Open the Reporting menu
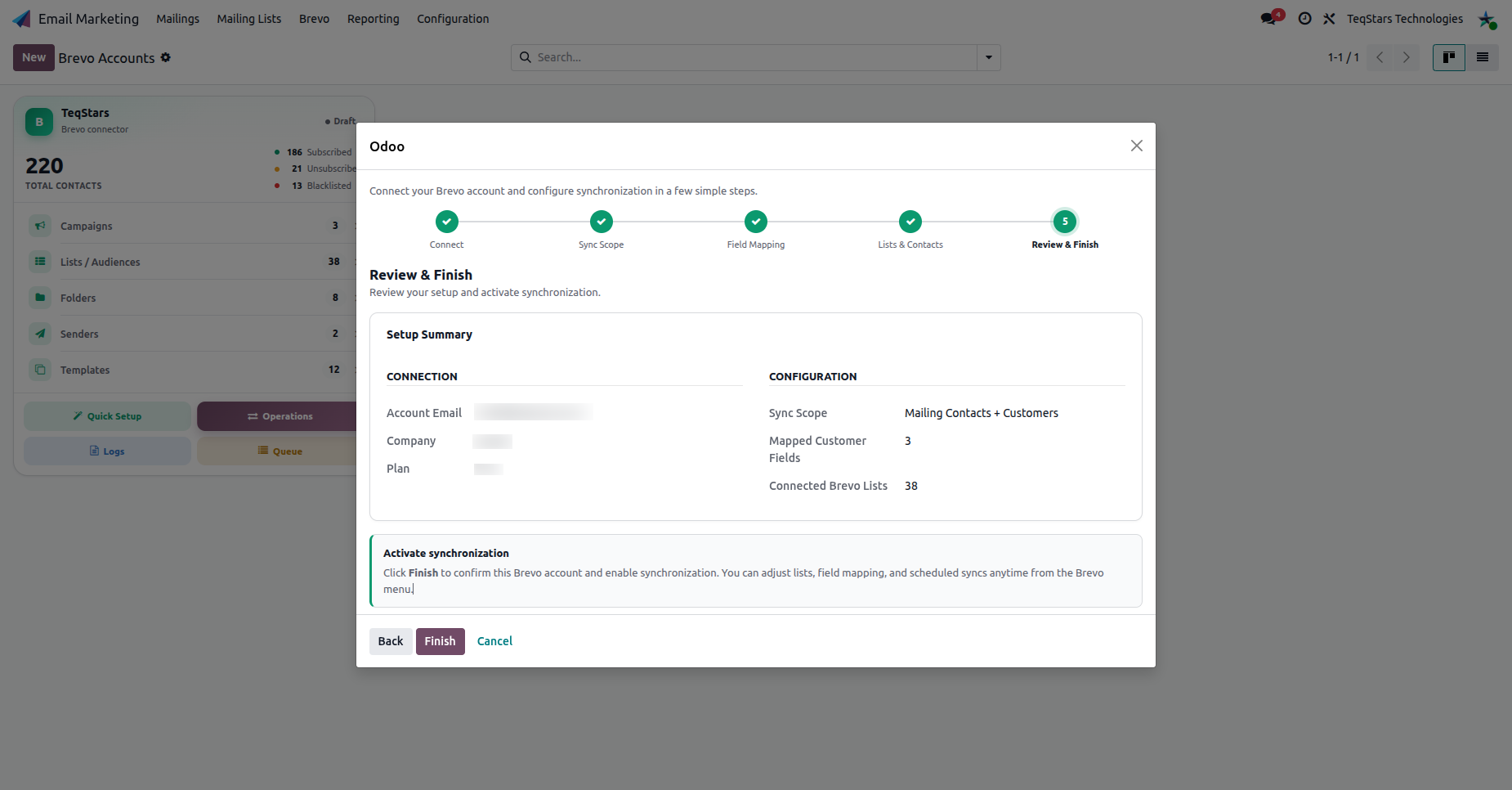The width and height of the screenshot is (1512, 790). click(374, 19)
